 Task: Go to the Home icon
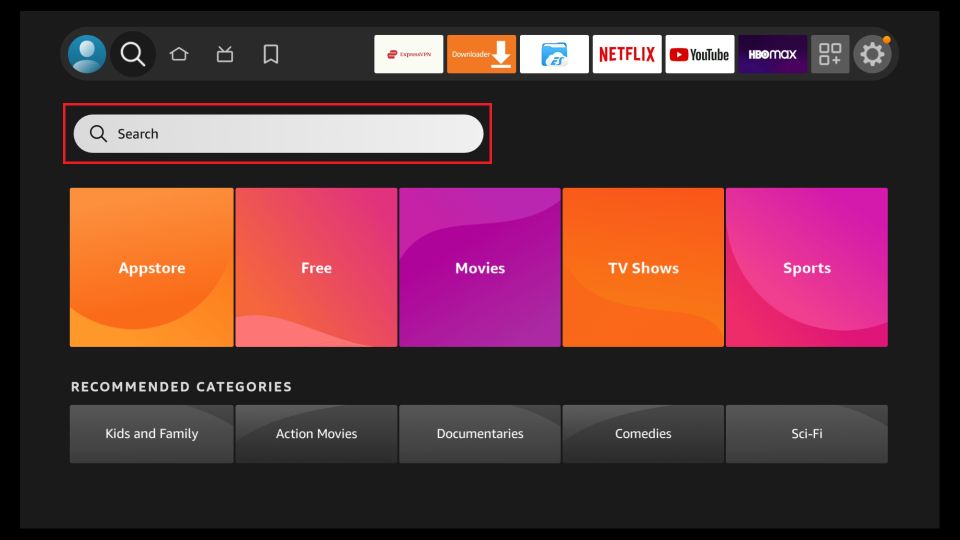179,54
